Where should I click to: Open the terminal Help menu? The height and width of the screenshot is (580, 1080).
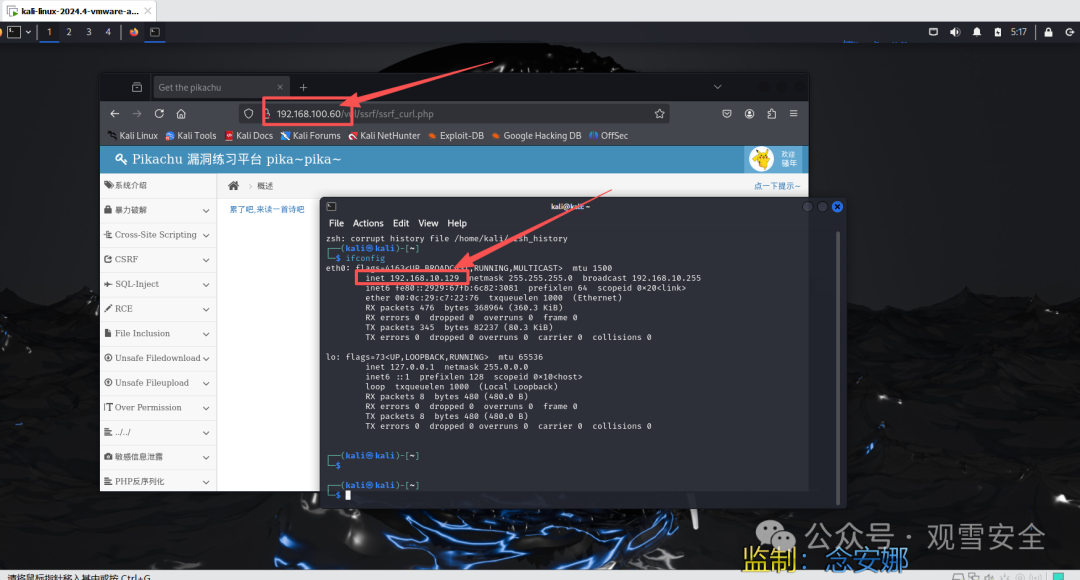(457, 223)
